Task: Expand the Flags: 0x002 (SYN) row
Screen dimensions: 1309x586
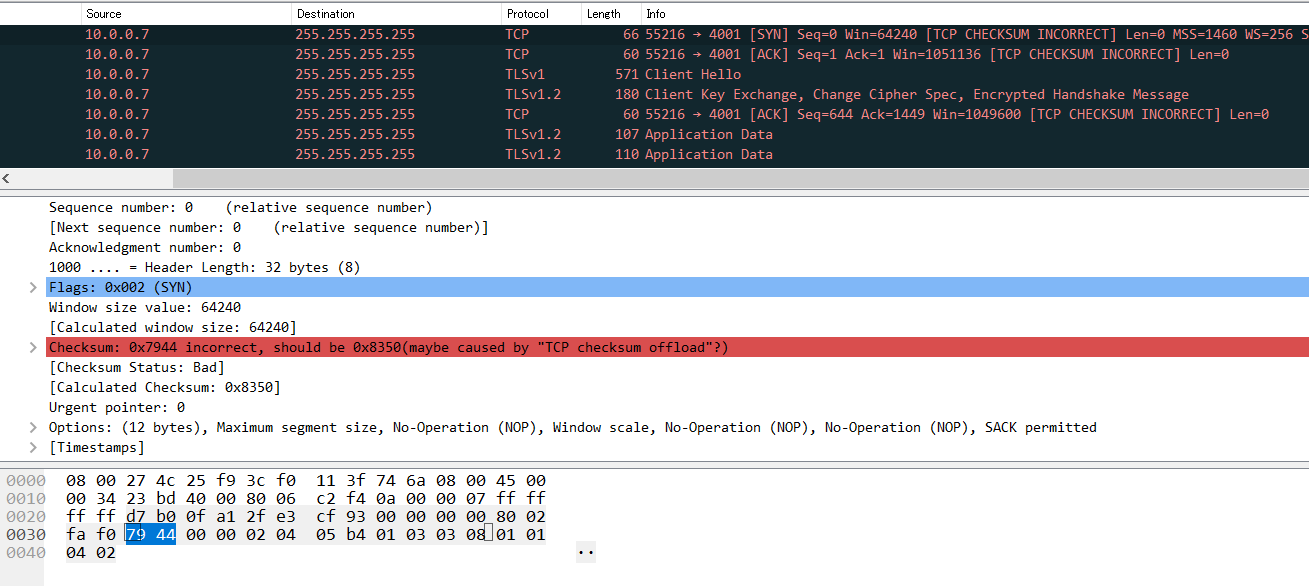Action: 35,288
